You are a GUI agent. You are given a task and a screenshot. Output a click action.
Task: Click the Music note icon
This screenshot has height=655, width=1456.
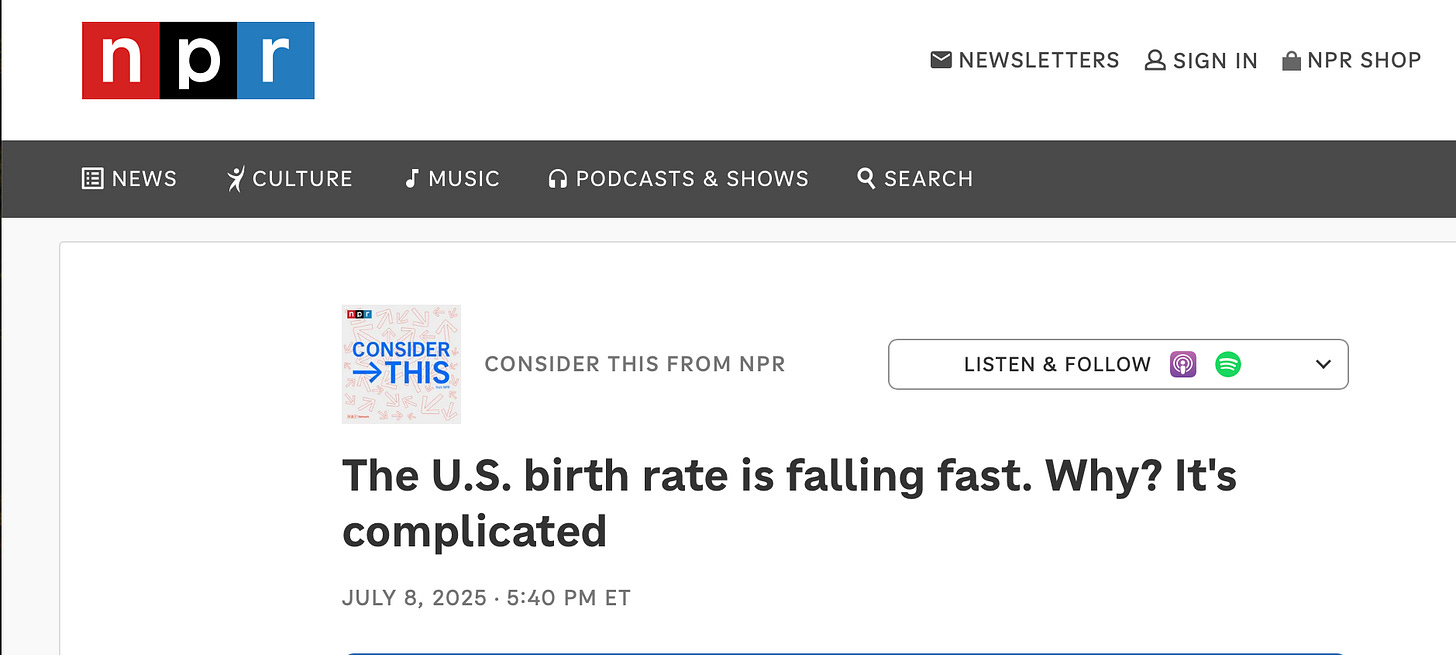coord(411,179)
